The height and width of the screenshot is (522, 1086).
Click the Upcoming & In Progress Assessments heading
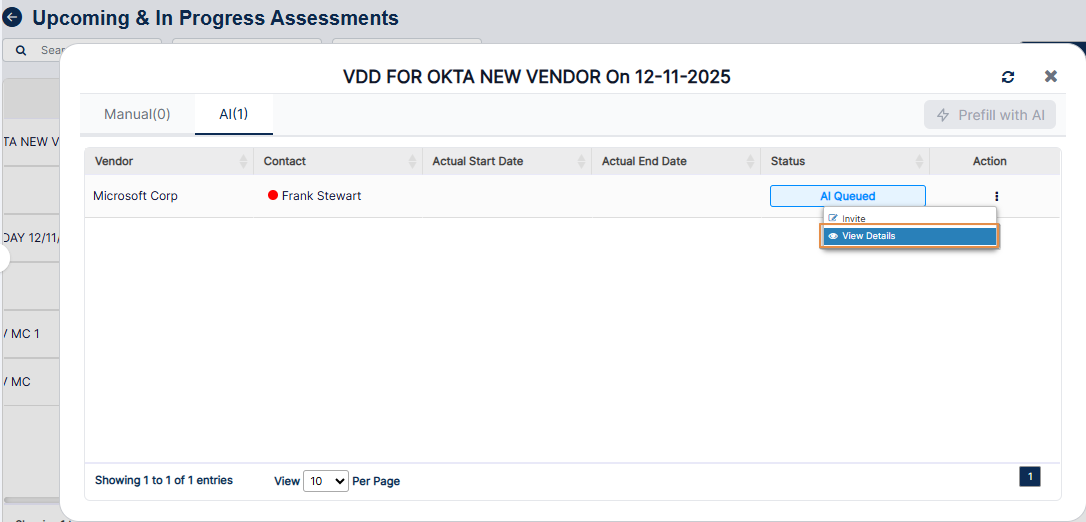[x=215, y=18]
